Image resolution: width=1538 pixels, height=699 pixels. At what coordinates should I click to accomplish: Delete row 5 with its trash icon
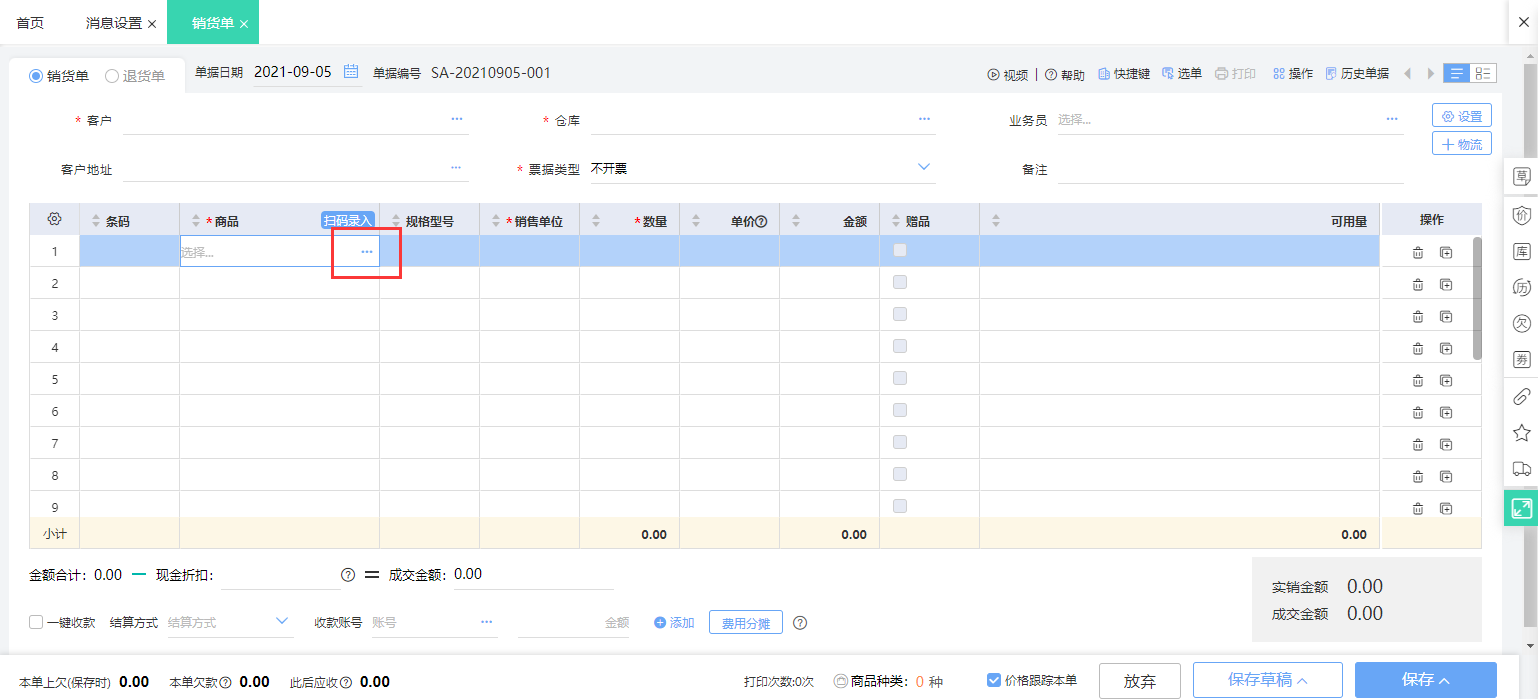click(x=1417, y=381)
